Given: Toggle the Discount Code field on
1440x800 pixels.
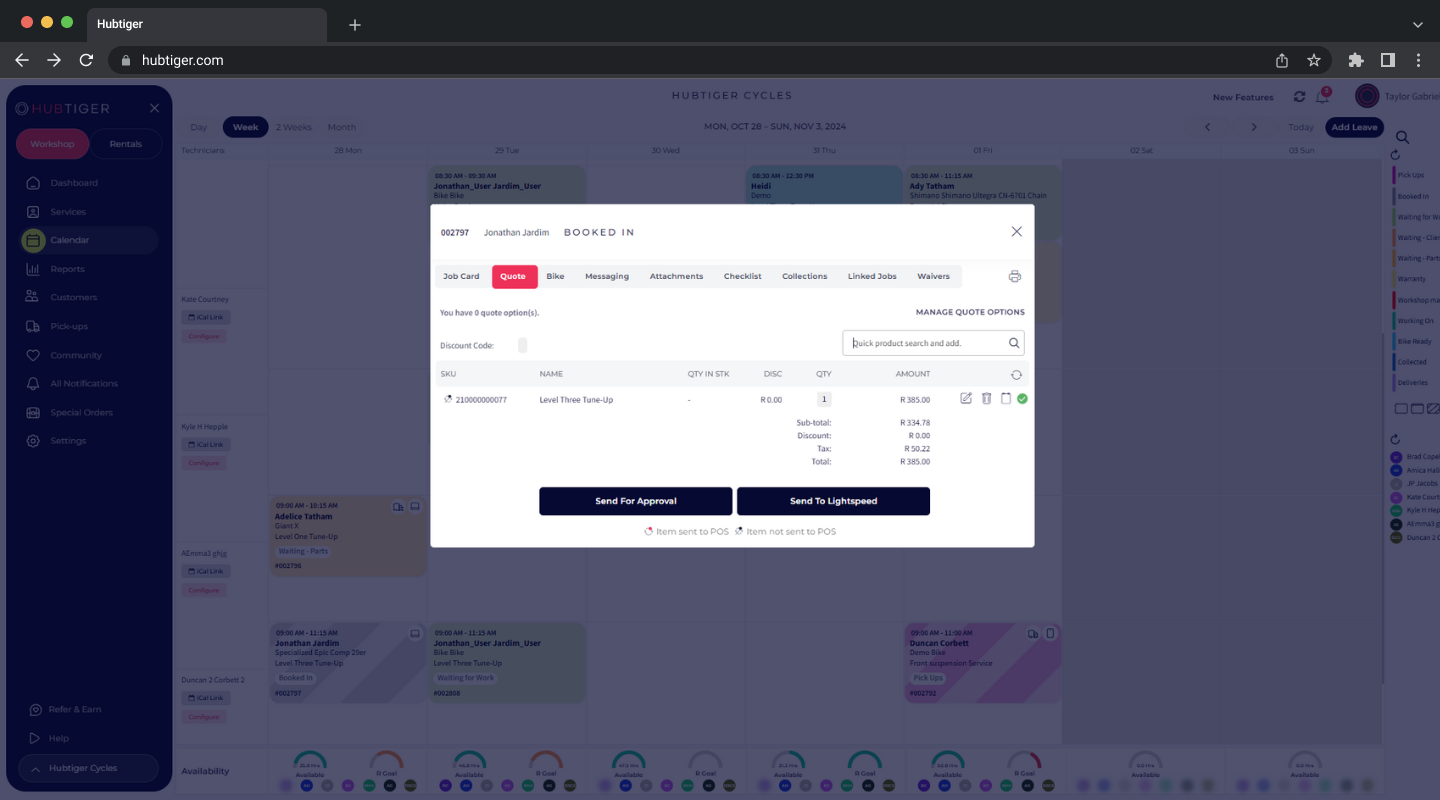Looking at the screenshot, I should tap(522, 343).
